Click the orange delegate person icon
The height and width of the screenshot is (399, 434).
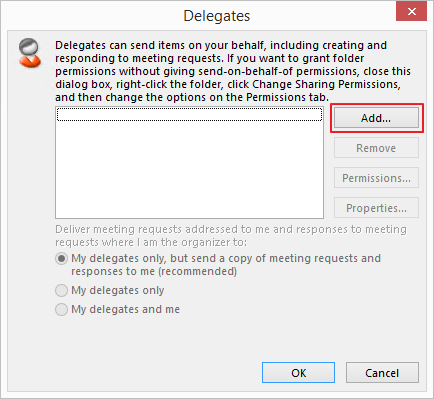pos(29,53)
